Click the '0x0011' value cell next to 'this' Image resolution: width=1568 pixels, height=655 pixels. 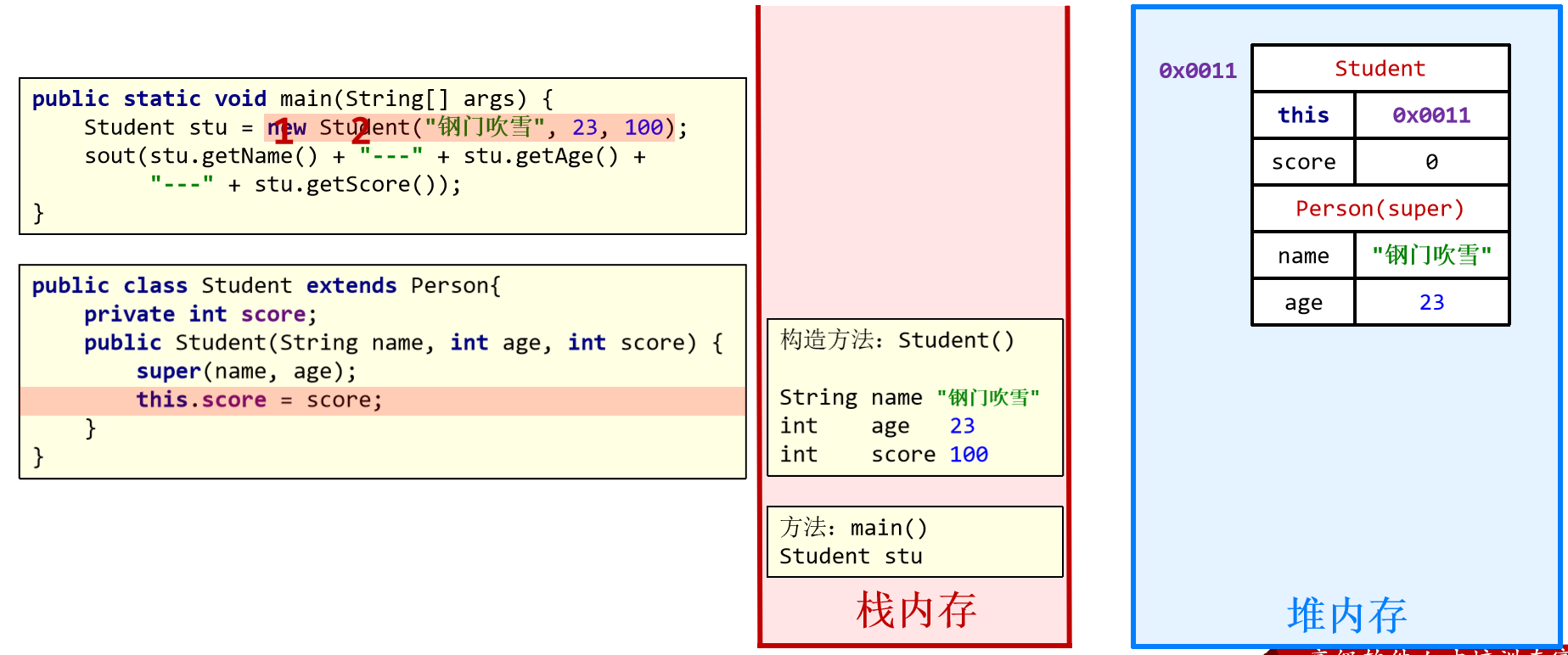[1431, 115]
